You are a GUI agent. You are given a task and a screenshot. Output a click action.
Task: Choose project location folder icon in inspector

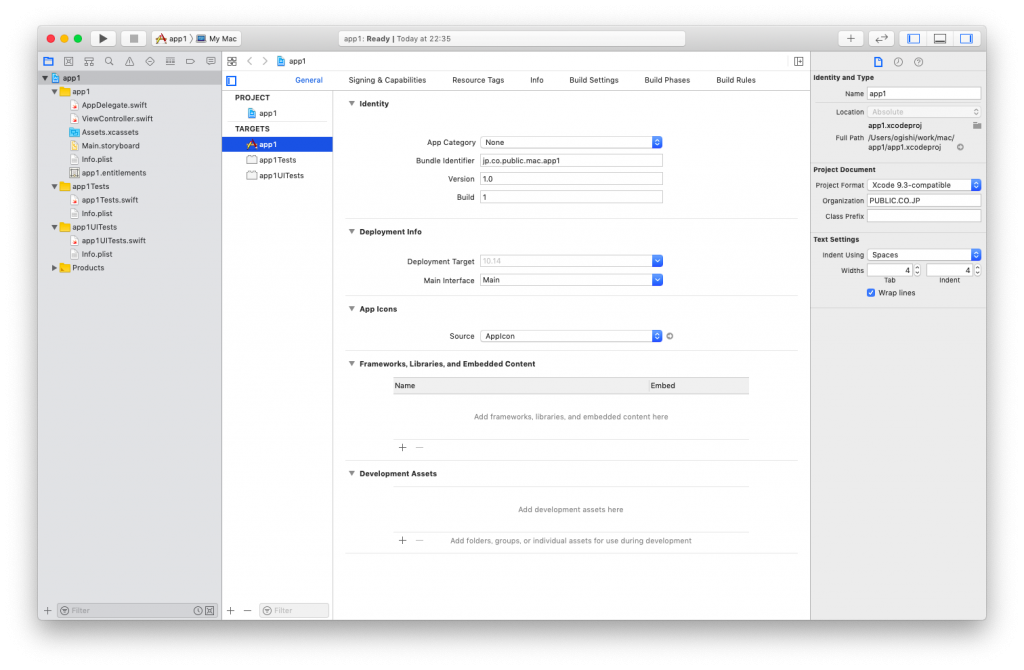pos(976,125)
